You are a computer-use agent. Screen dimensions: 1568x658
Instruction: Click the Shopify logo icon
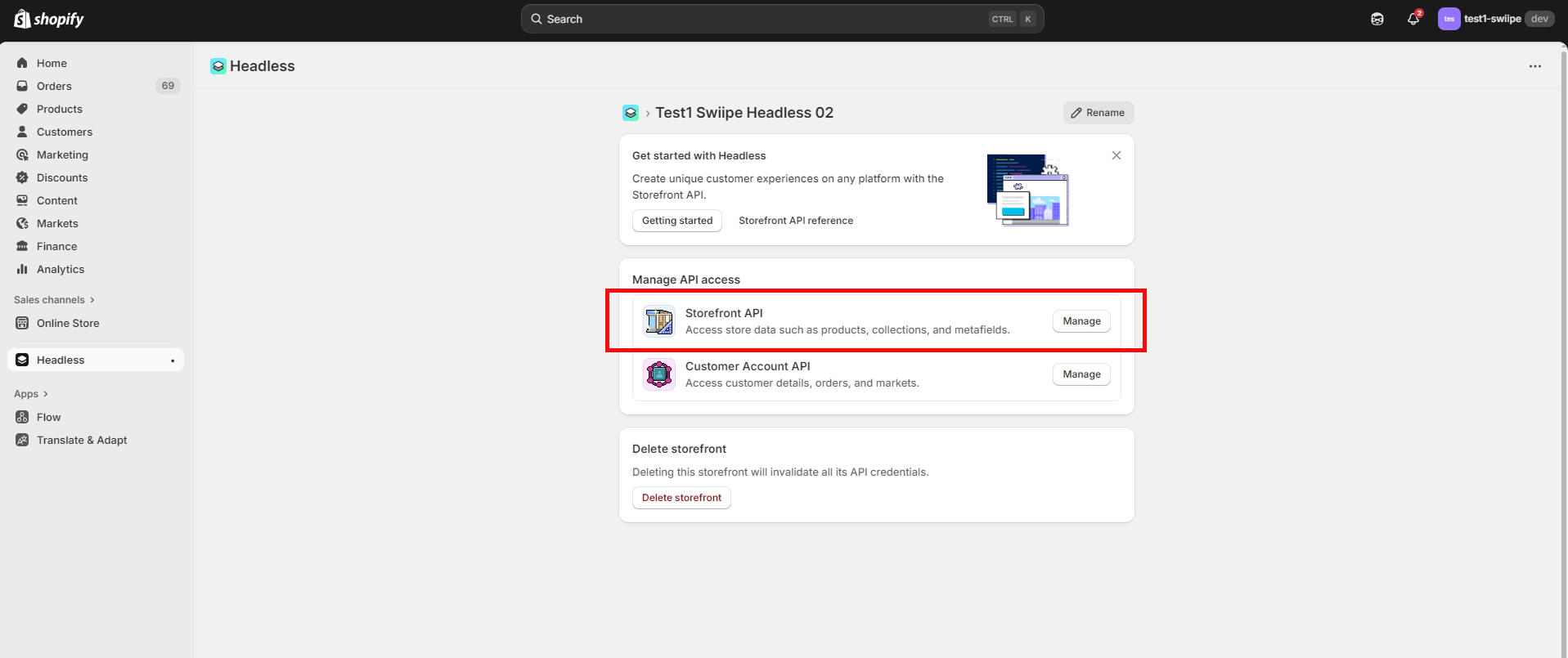(23, 19)
